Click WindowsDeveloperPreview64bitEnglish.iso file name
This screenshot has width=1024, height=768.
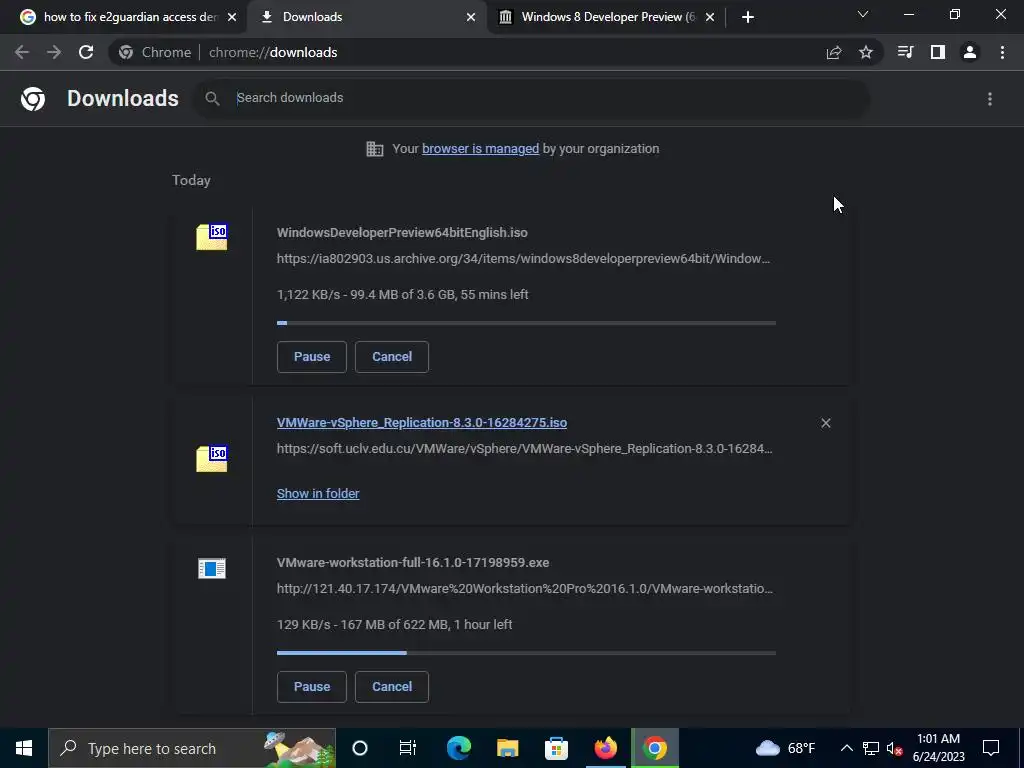pos(402,232)
